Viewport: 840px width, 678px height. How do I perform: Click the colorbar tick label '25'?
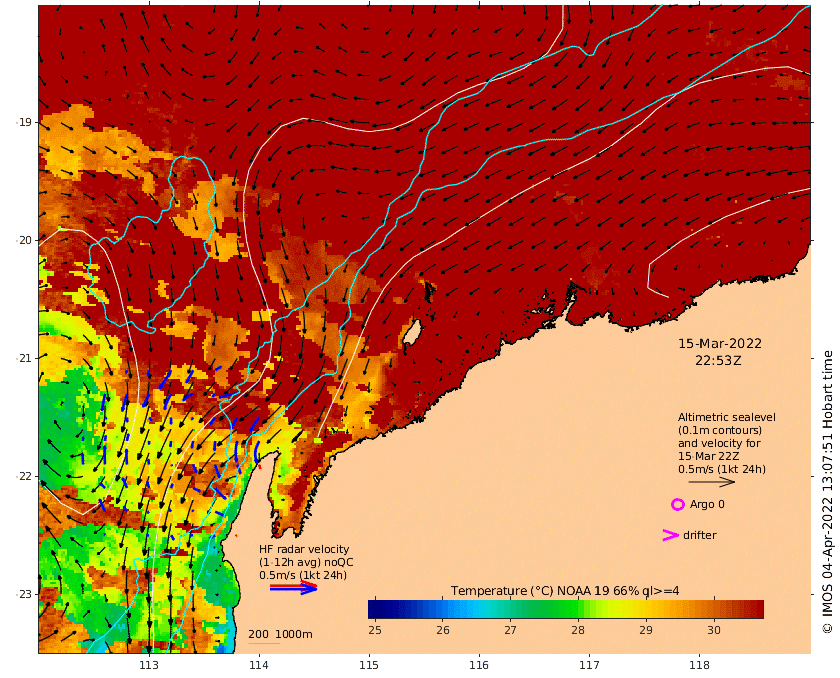(x=375, y=630)
